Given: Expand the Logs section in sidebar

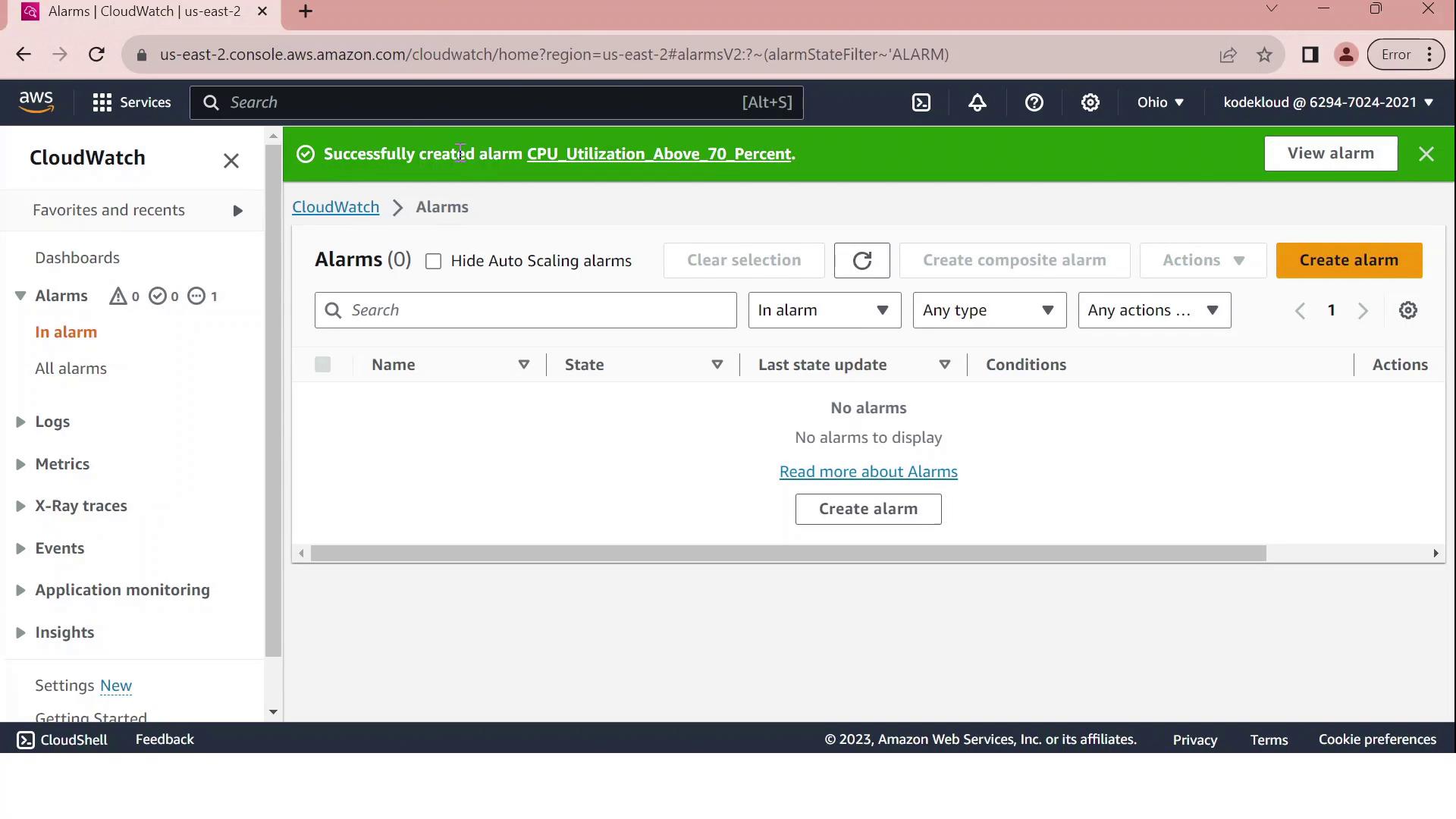Looking at the screenshot, I should click(52, 422).
